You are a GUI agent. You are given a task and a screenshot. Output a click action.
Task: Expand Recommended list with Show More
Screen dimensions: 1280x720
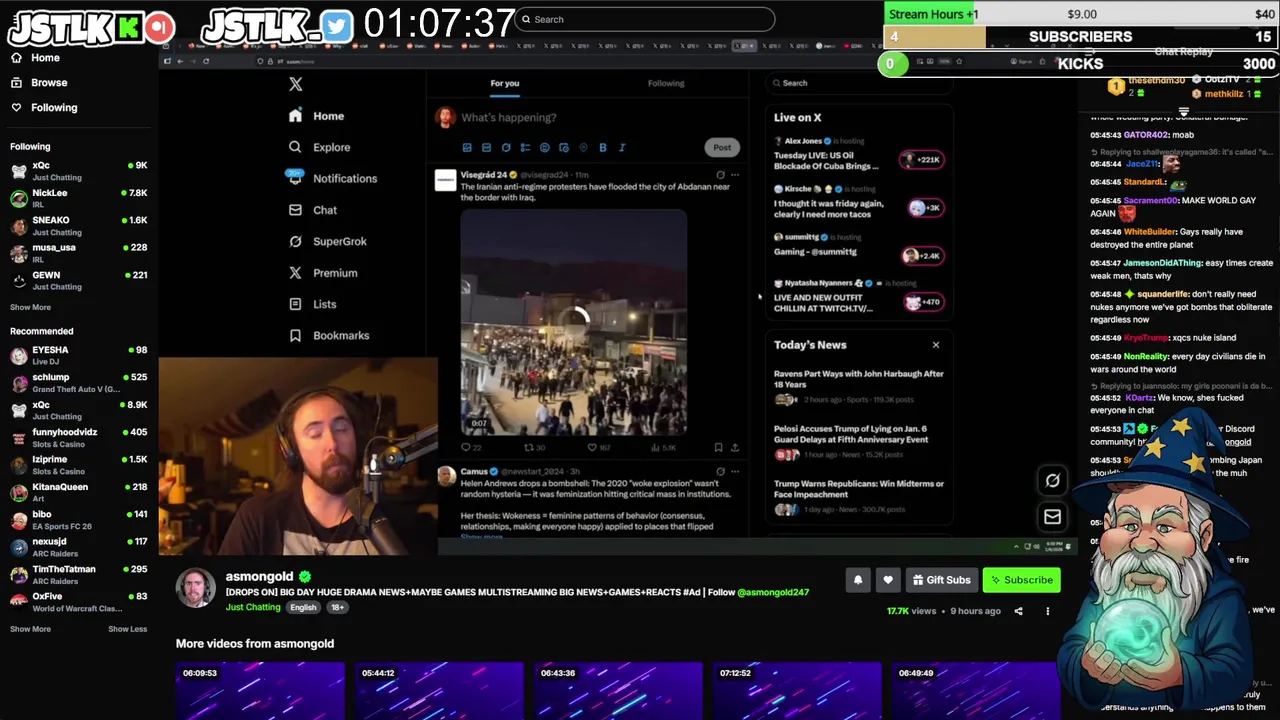click(x=30, y=629)
